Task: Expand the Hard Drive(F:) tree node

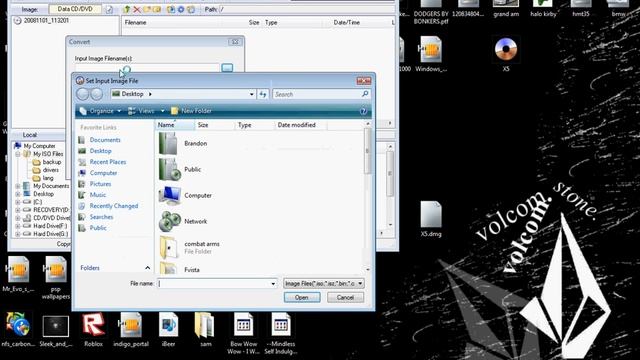Action: click(18, 226)
